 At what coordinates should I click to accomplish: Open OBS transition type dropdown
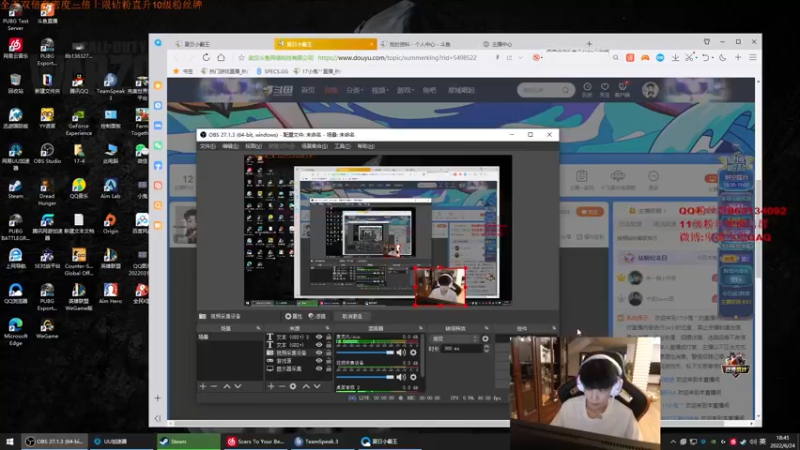[x=454, y=339]
